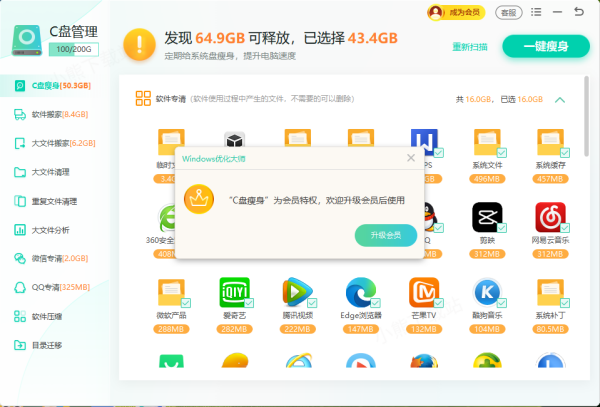The width and height of the screenshot is (600, 407).
Task: Click the 系统补丁 folder icon
Action: pos(551,293)
